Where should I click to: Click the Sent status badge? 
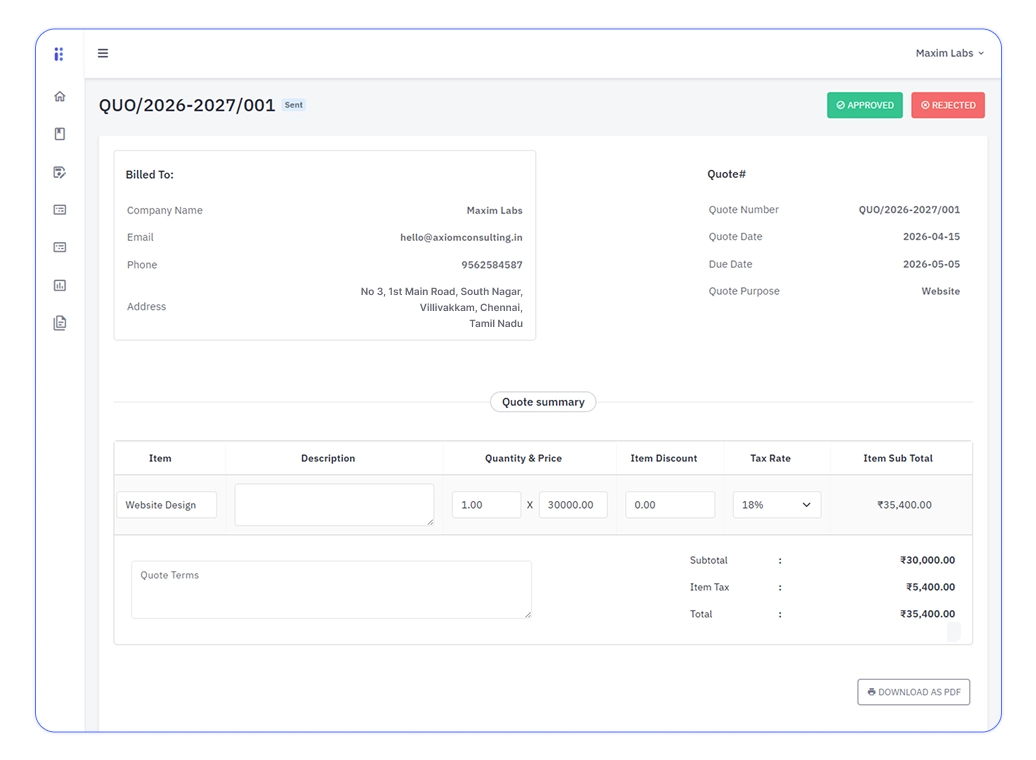tap(293, 105)
